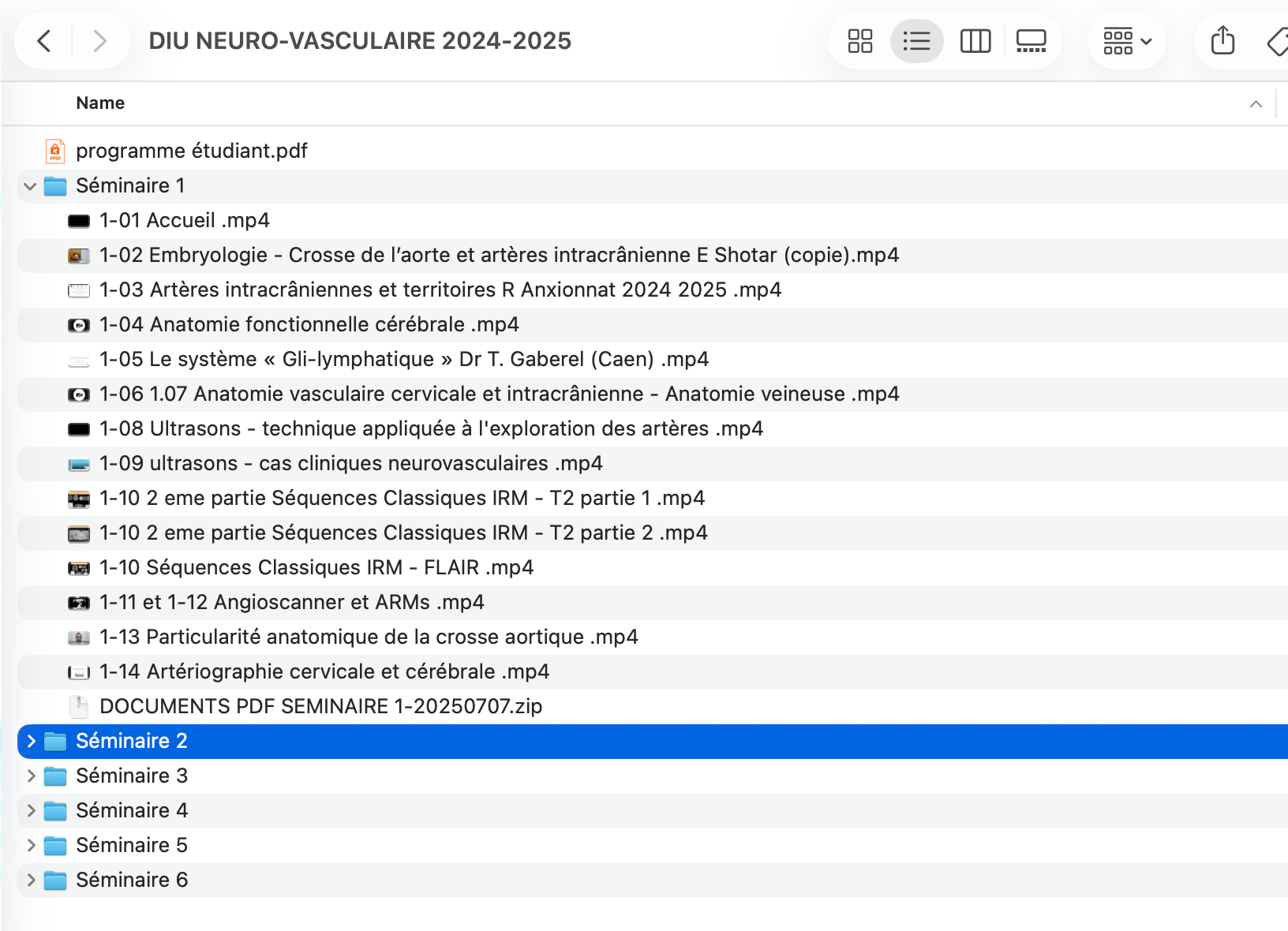Select 1-05 Le système Gli-lymphatique file
The image size is (1288, 931).
tap(404, 359)
